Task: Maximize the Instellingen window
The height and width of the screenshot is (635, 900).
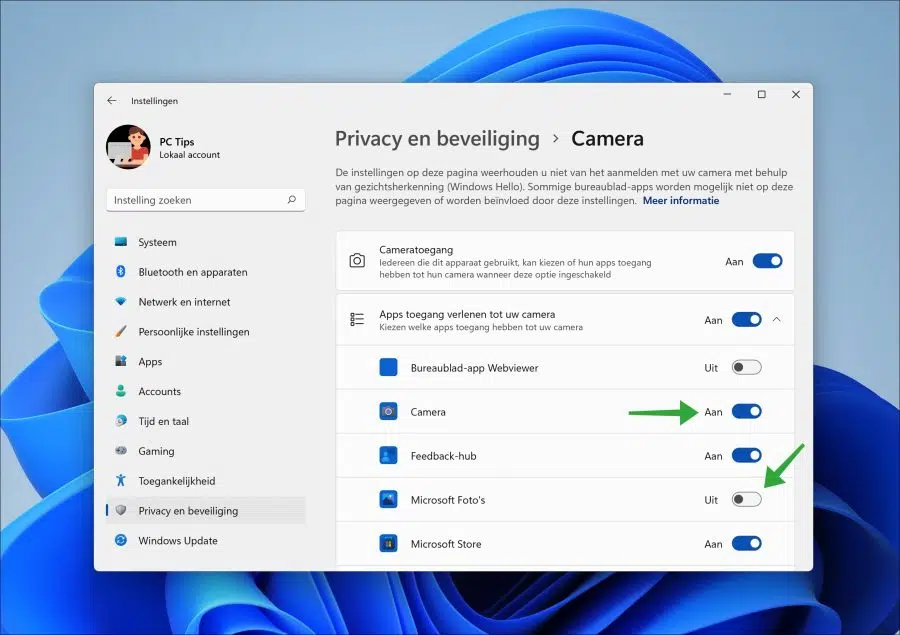Action: (762, 94)
